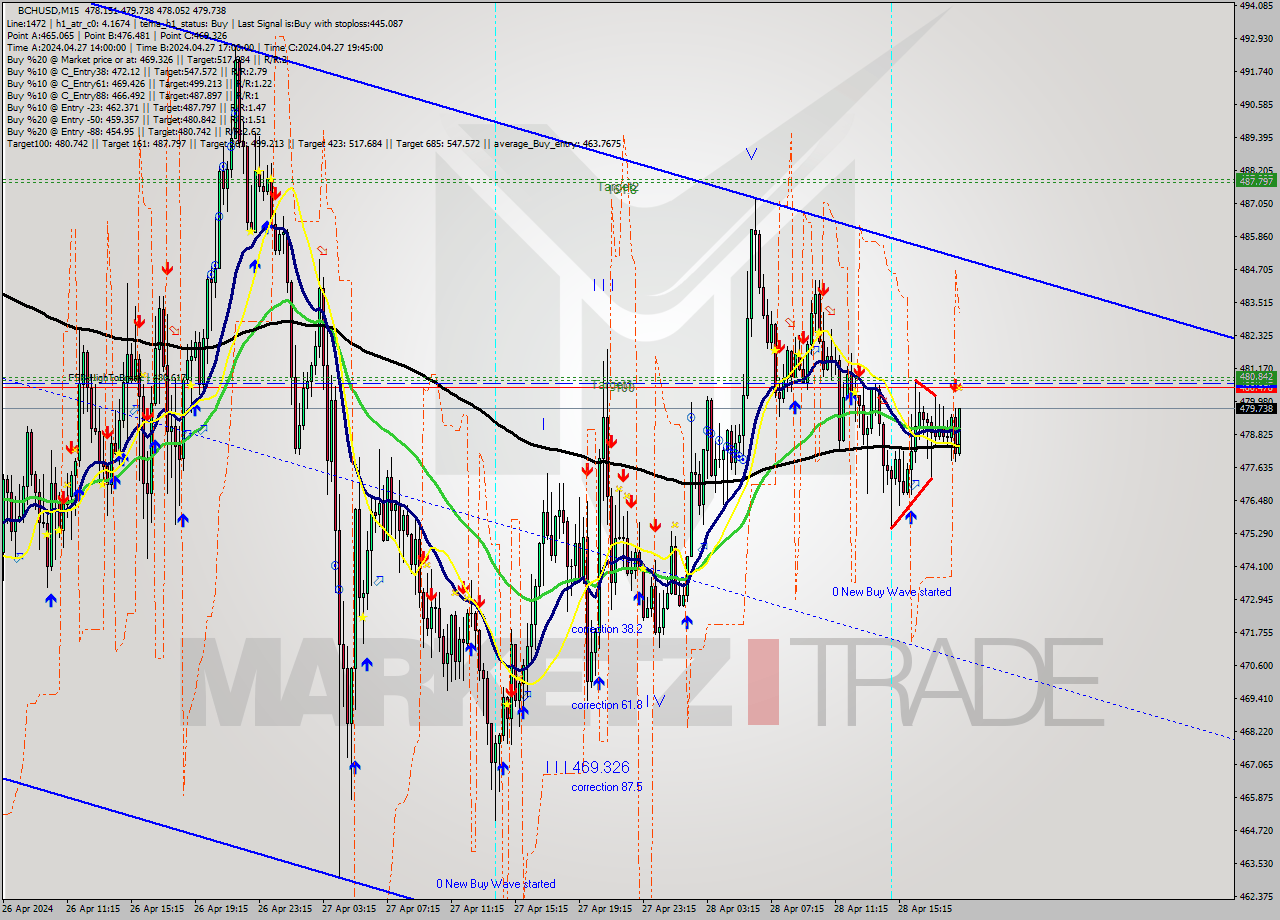The image size is (1280, 920).
Task: Select the 27 Apr 03:15 time label
Action: click(x=348, y=909)
